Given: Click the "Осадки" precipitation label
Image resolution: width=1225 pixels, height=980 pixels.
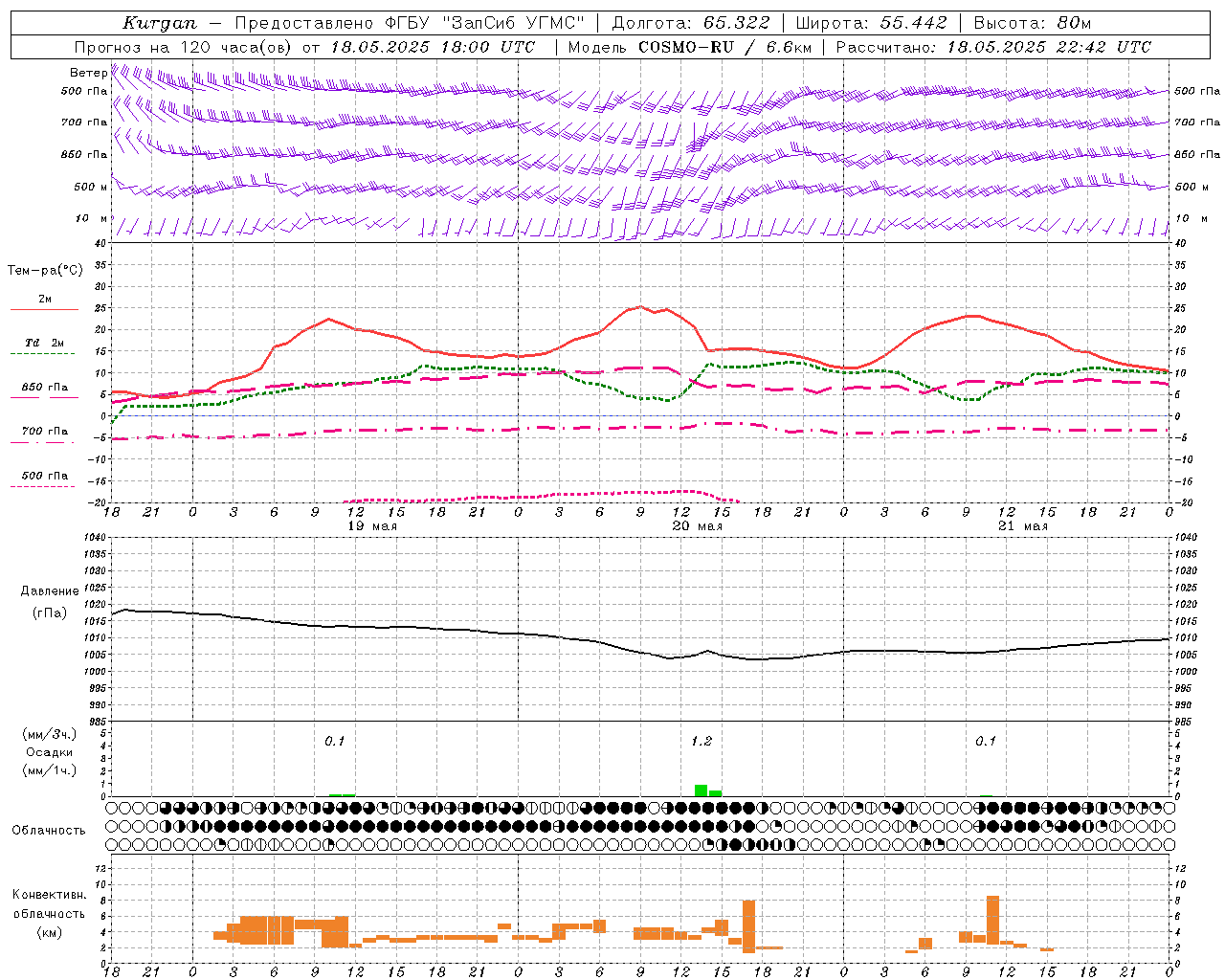Looking at the screenshot, I should coord(49,752).
